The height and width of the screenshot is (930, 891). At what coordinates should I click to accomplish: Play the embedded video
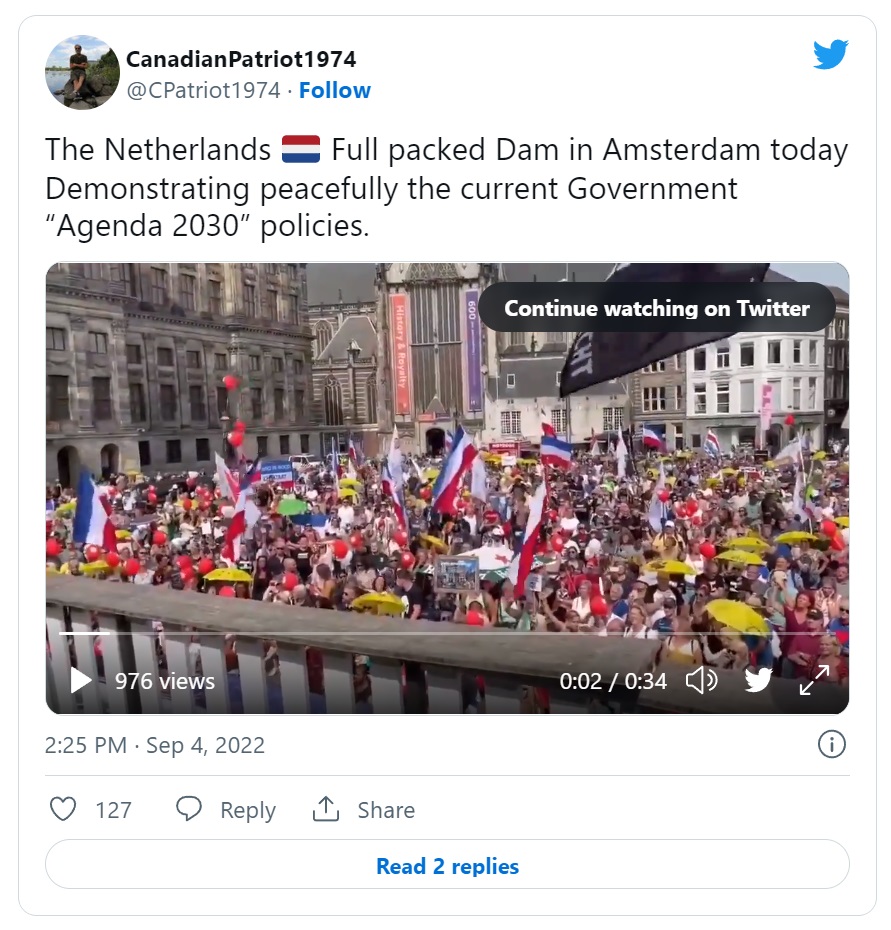pos(81,680)
